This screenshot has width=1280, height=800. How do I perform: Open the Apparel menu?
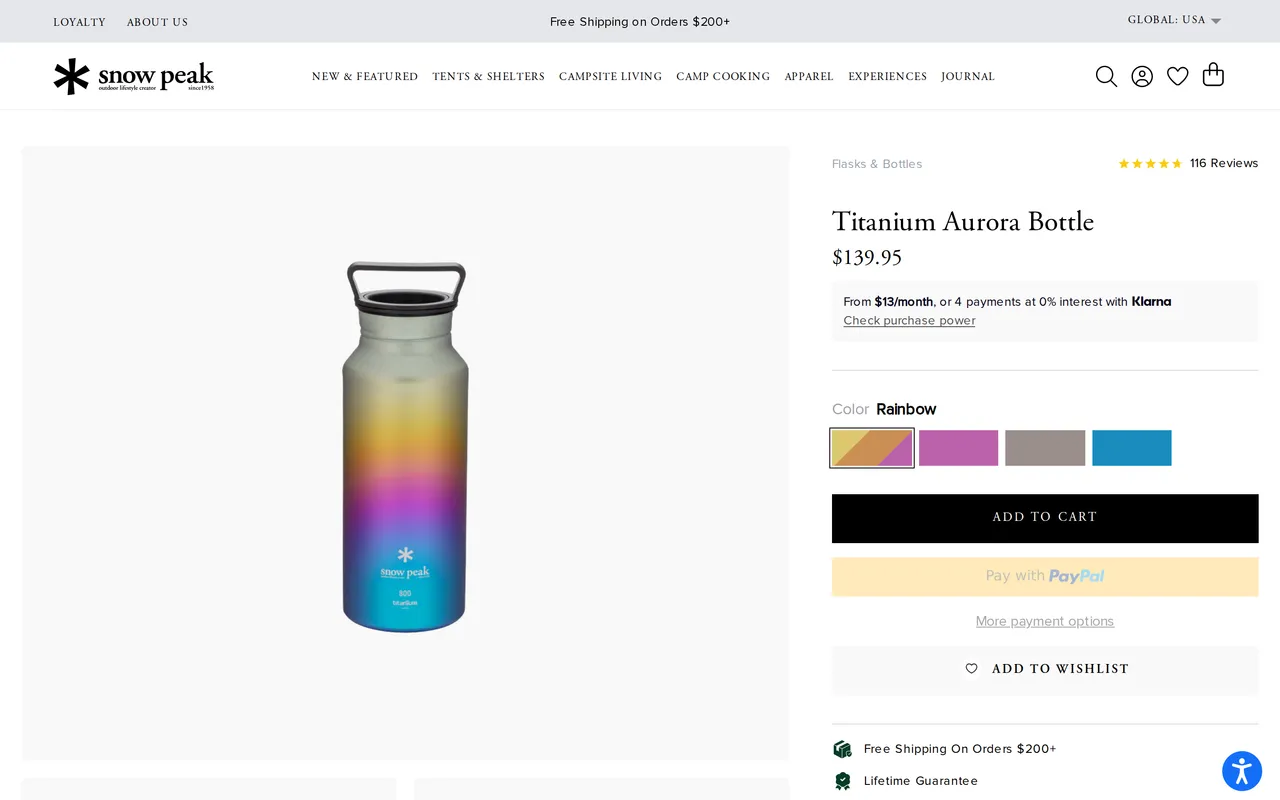[809, 76]
